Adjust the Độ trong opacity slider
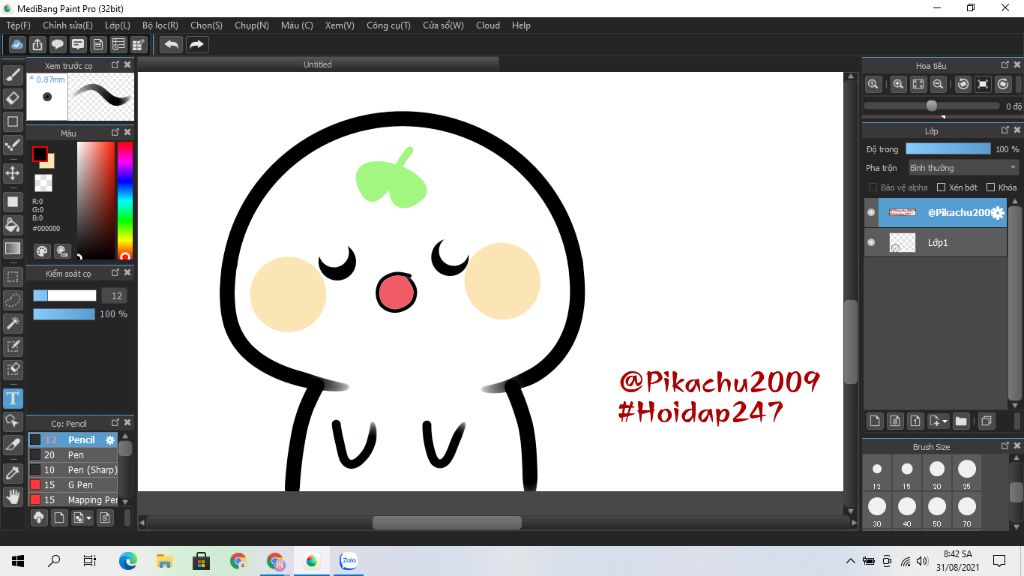 (948, 149)
